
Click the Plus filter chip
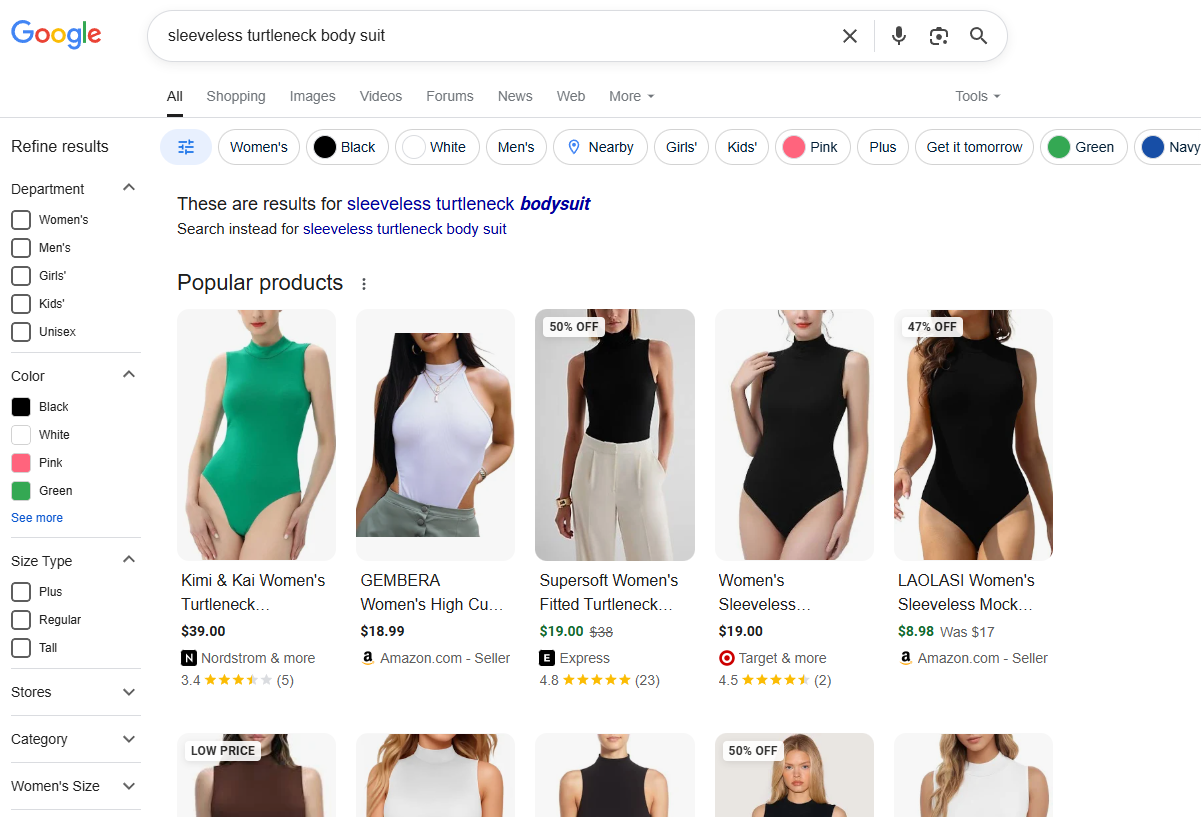pos(883,147)
